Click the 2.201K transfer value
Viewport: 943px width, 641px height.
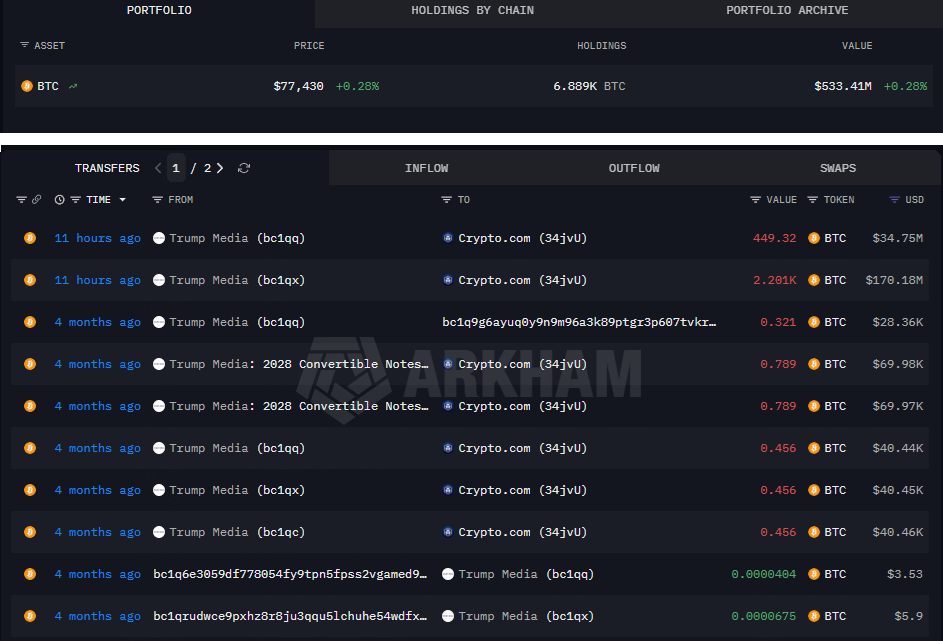tap(775, 280)
